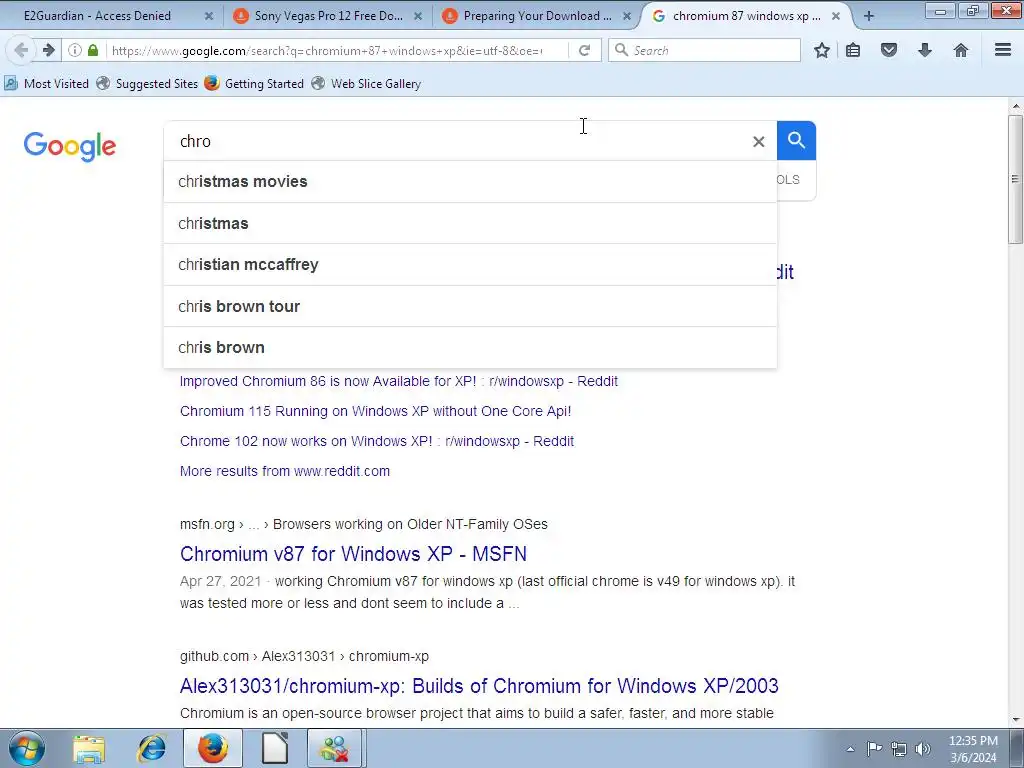Image resolution: width=1024 pixels, height=768 pixels.
Task: Open Alex313031/chromium-xp GitHub result
Action: (x=479, y=686)
